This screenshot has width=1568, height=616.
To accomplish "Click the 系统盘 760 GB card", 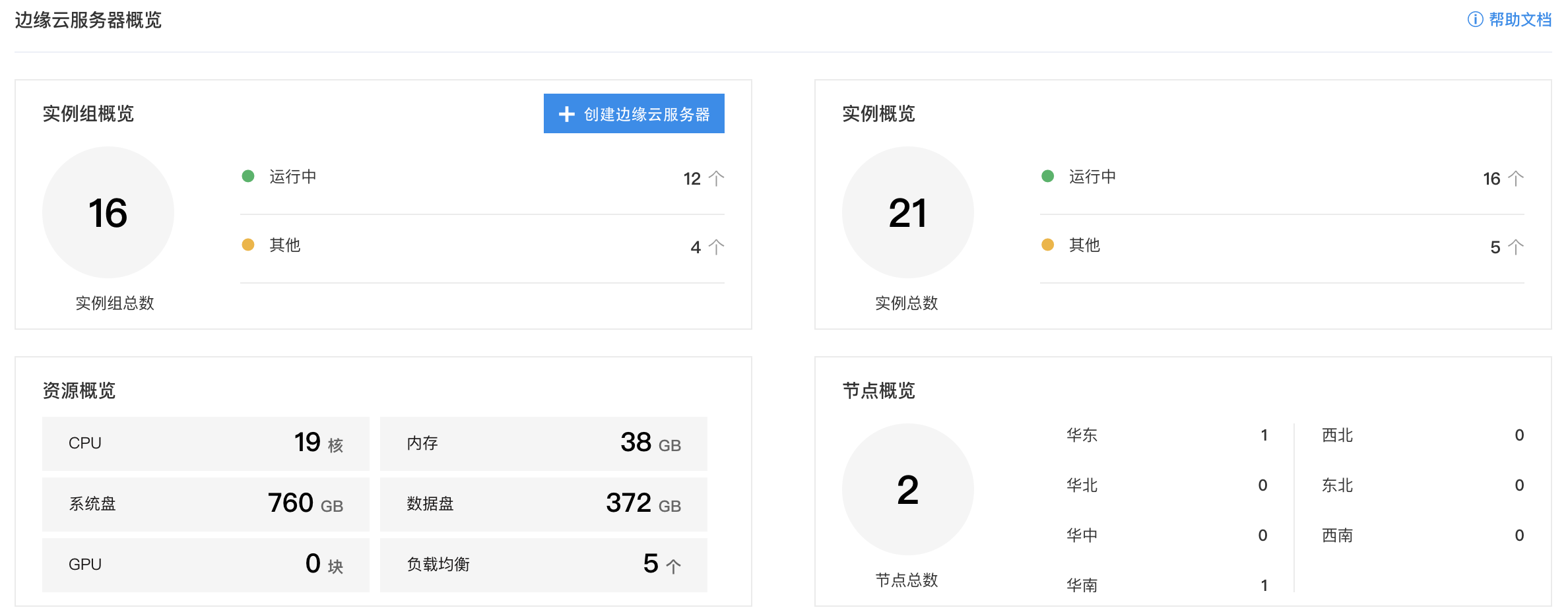I will tap(206, 504).
